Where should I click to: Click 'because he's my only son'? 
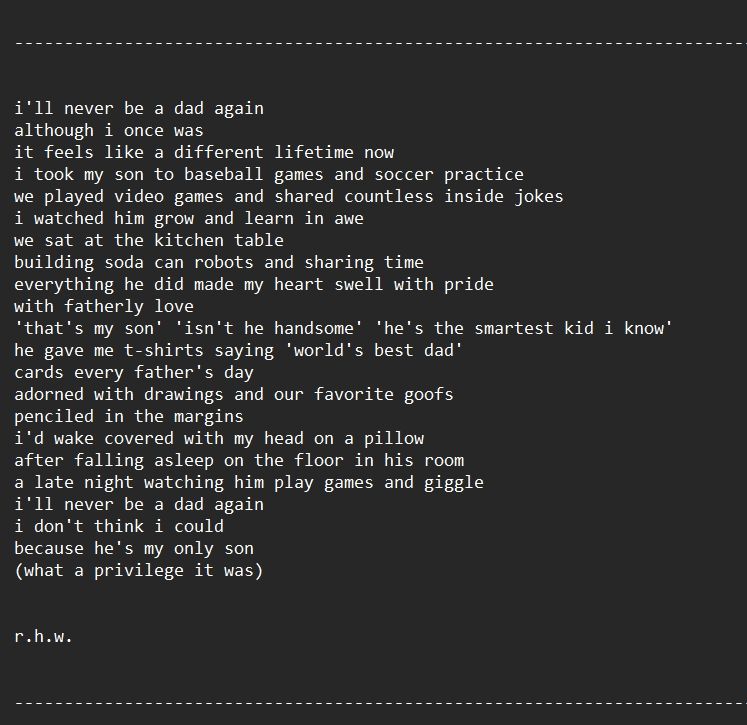point(134,548)
